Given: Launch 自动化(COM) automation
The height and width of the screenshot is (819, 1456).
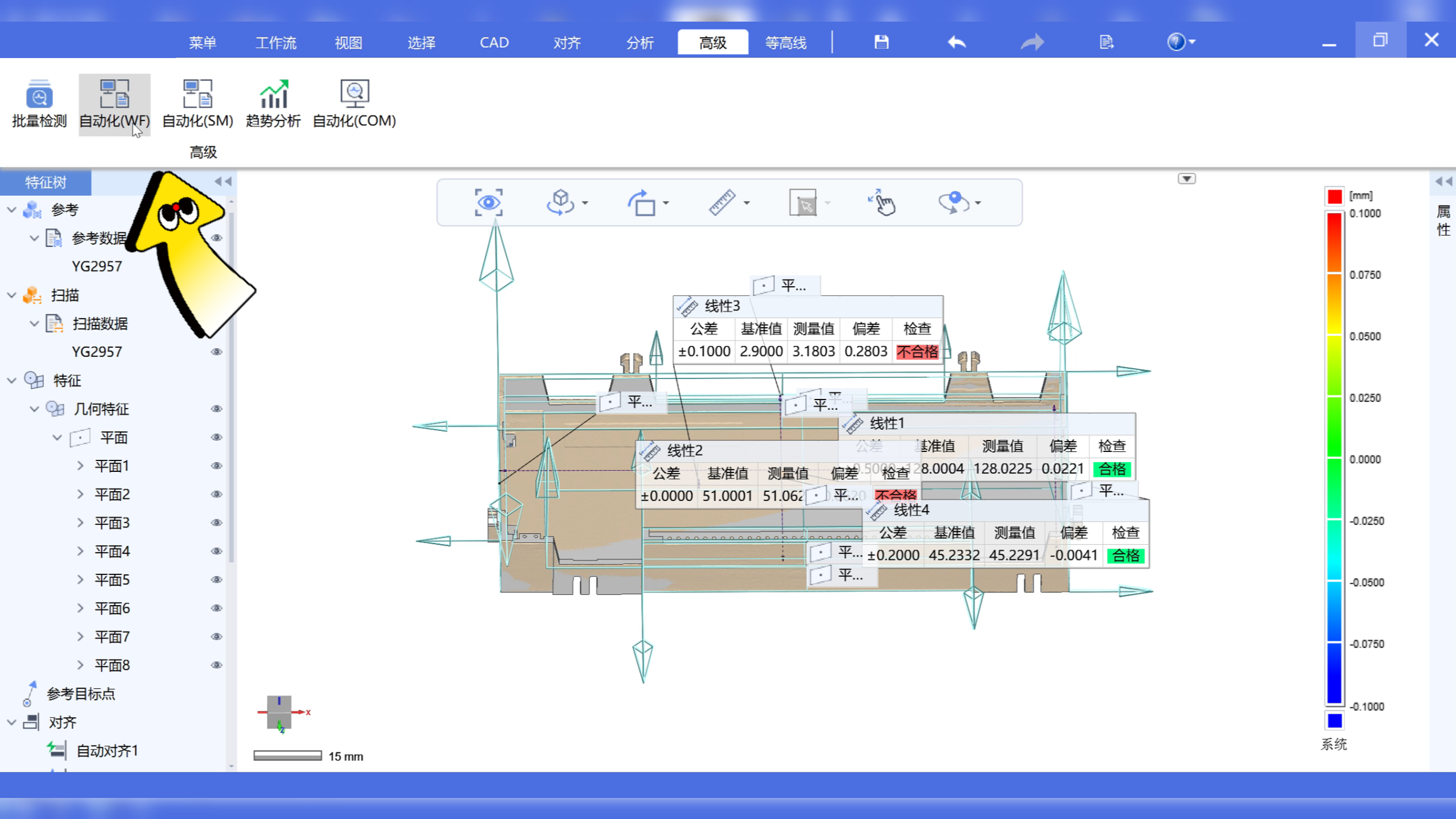Looking at the screenshot, I should tap(354, 104).
